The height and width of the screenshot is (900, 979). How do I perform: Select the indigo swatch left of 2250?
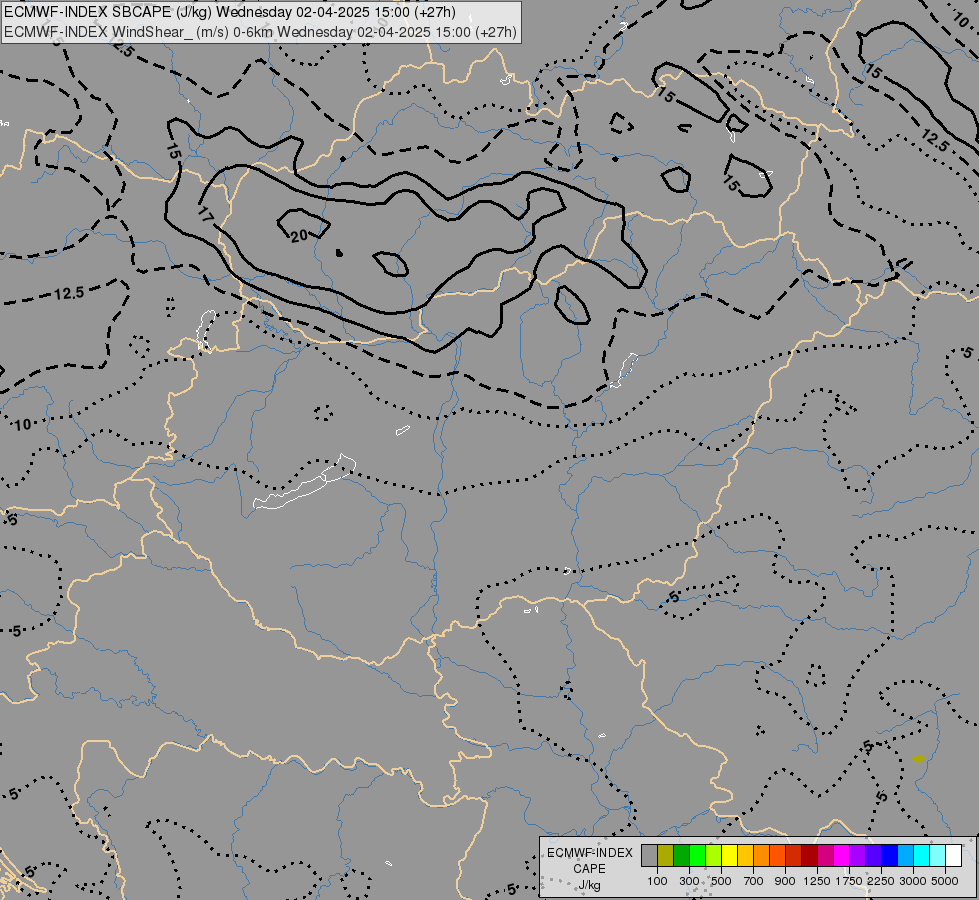[x=873, y=856]
